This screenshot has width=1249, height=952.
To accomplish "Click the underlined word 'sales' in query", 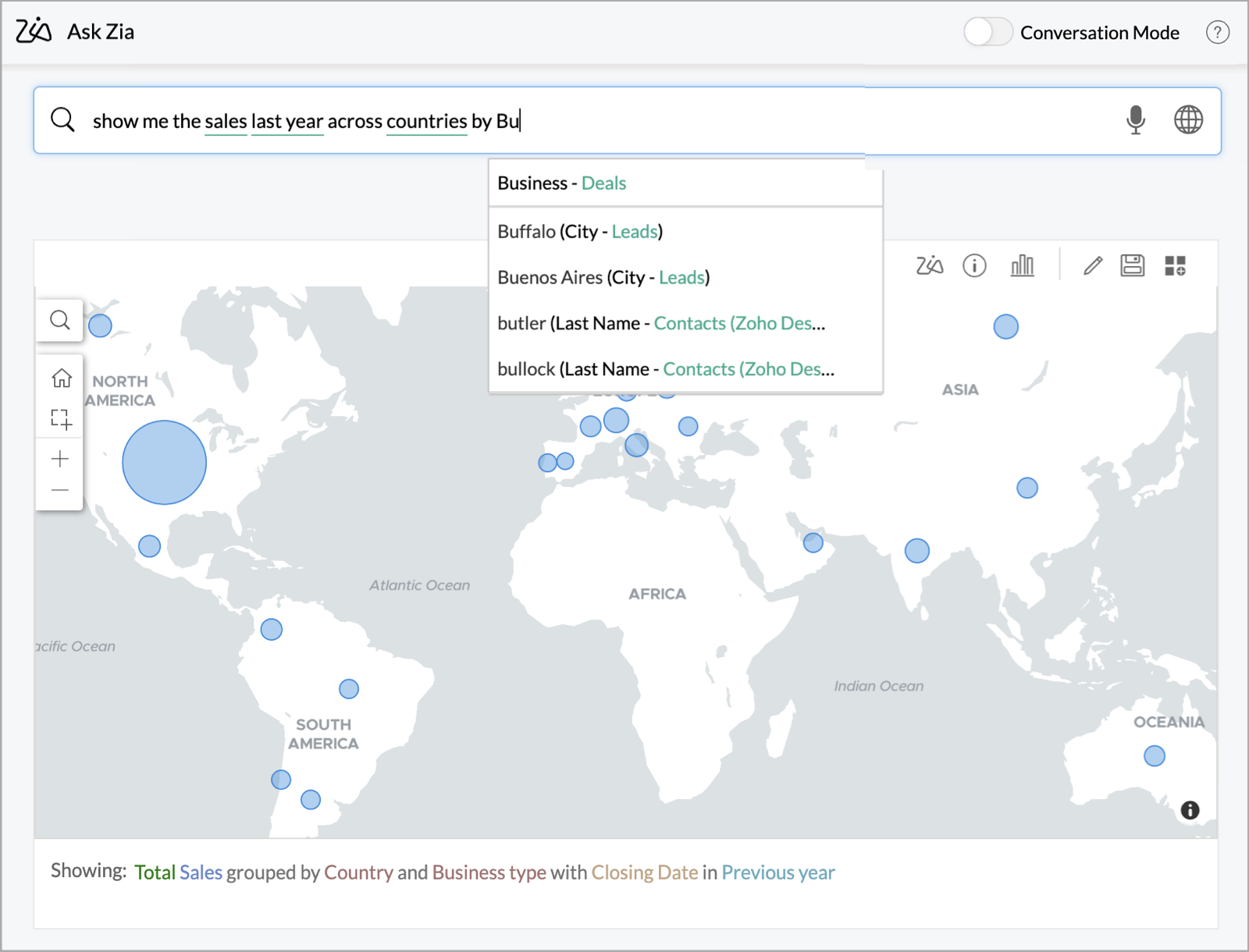I will click(226, 122).
